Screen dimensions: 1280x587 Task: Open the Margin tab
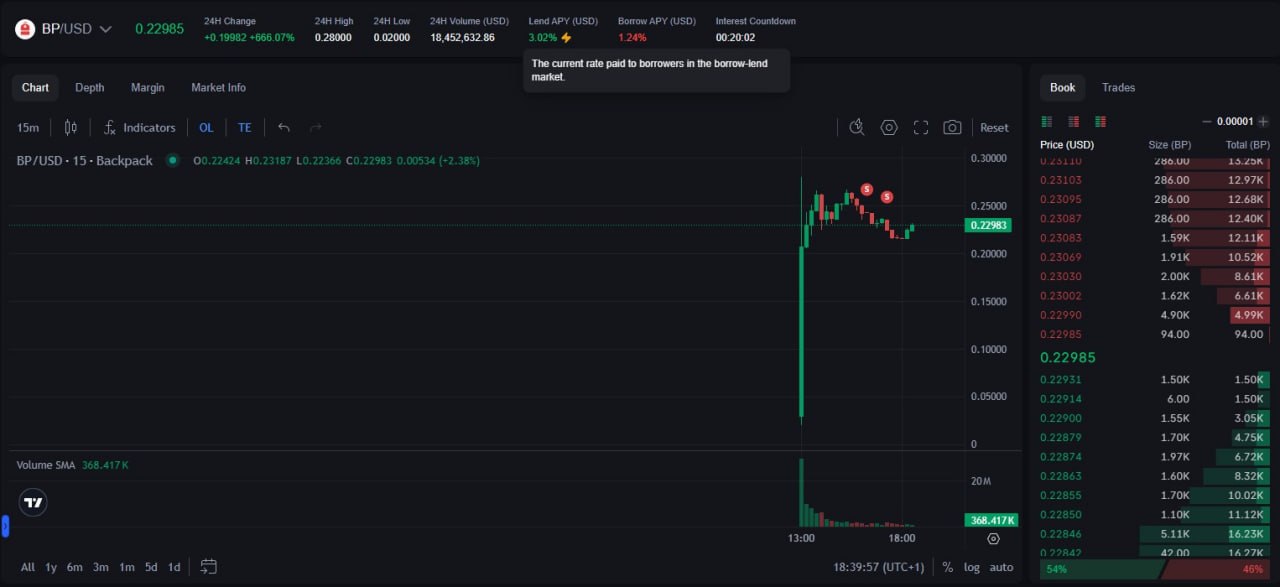148,88
